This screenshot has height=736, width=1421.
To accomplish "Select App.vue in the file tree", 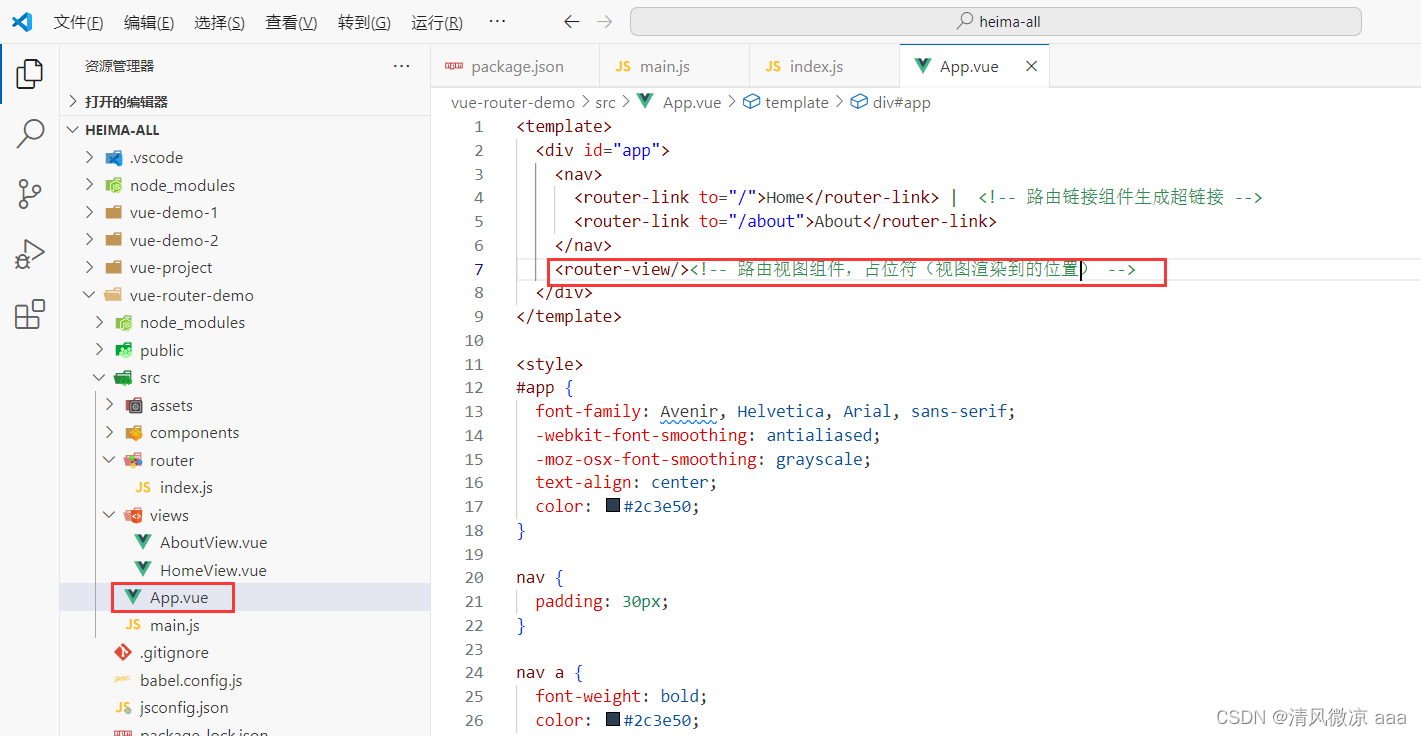I will tap(245, 597).
